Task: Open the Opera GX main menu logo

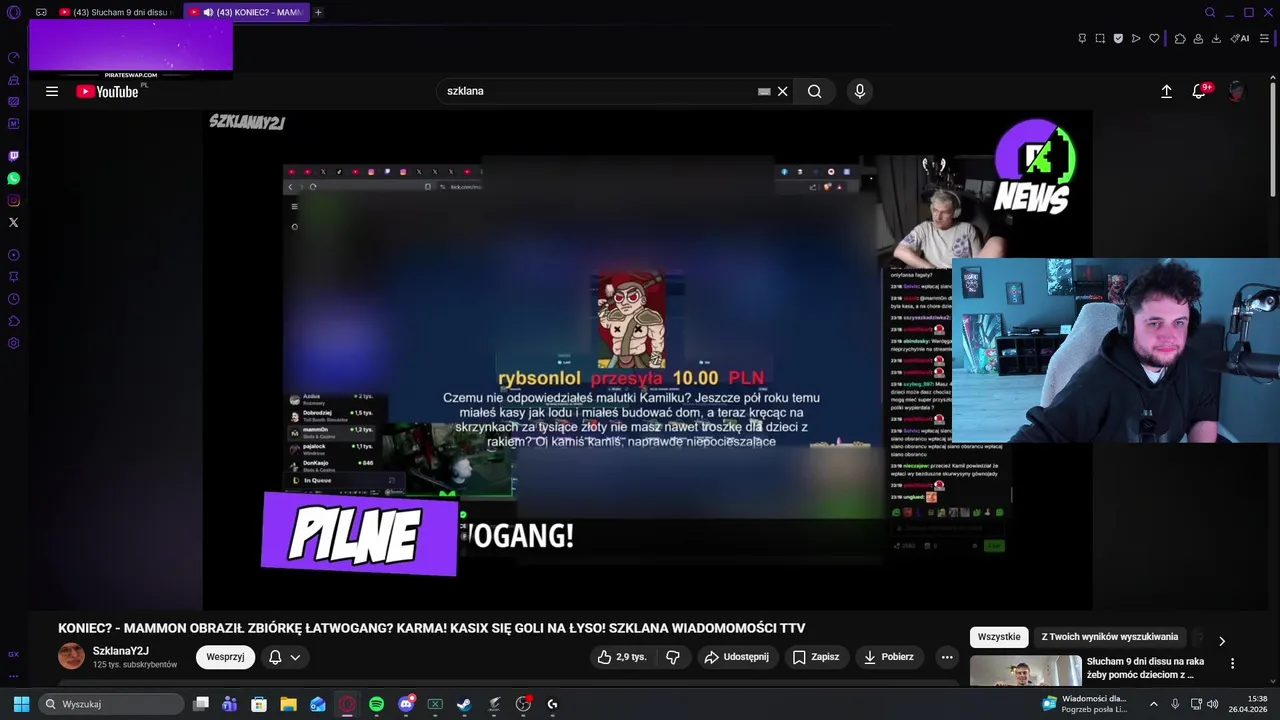Action: (x=13, y=12)
